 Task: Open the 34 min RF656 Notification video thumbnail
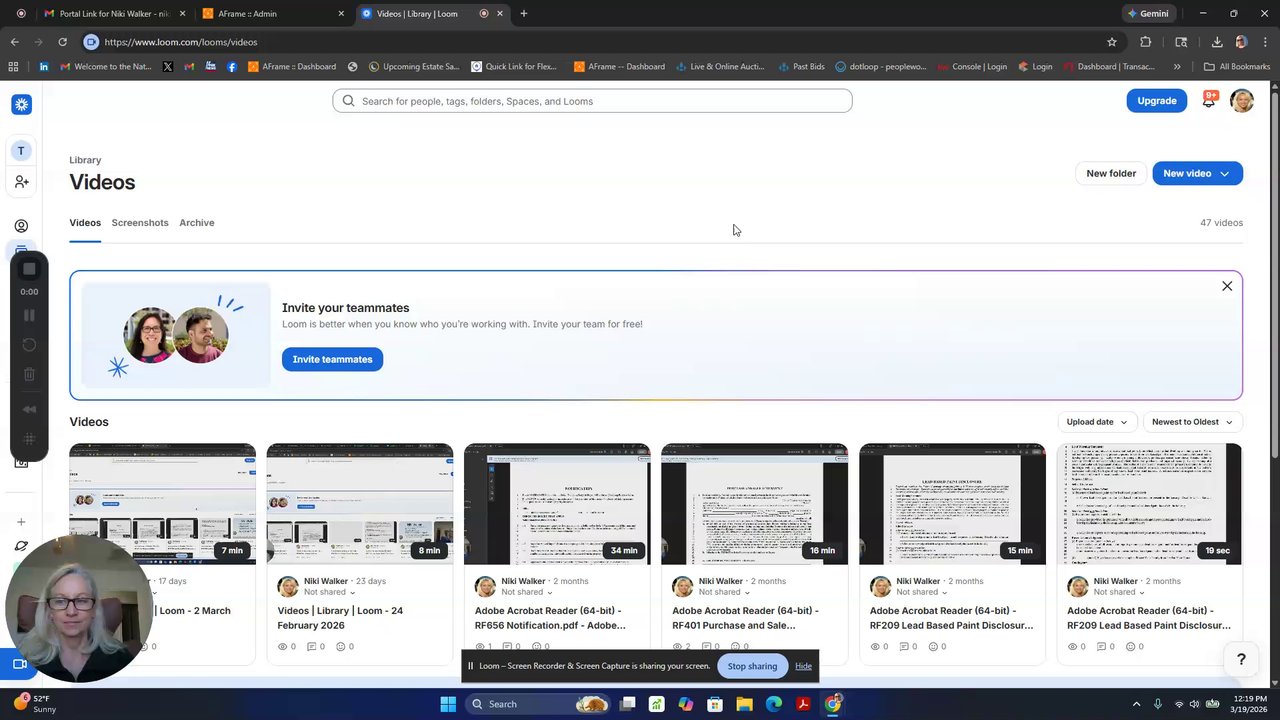coord(557,504)
